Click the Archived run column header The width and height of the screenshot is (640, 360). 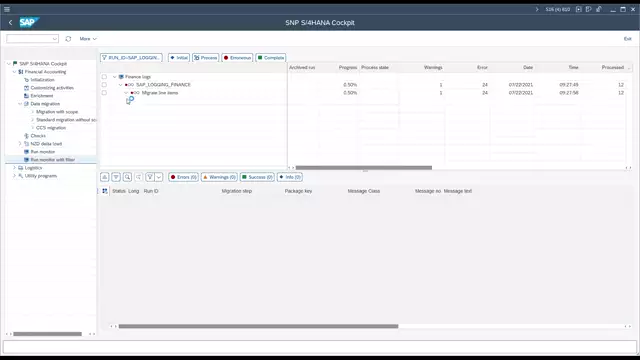pos(302,67)
